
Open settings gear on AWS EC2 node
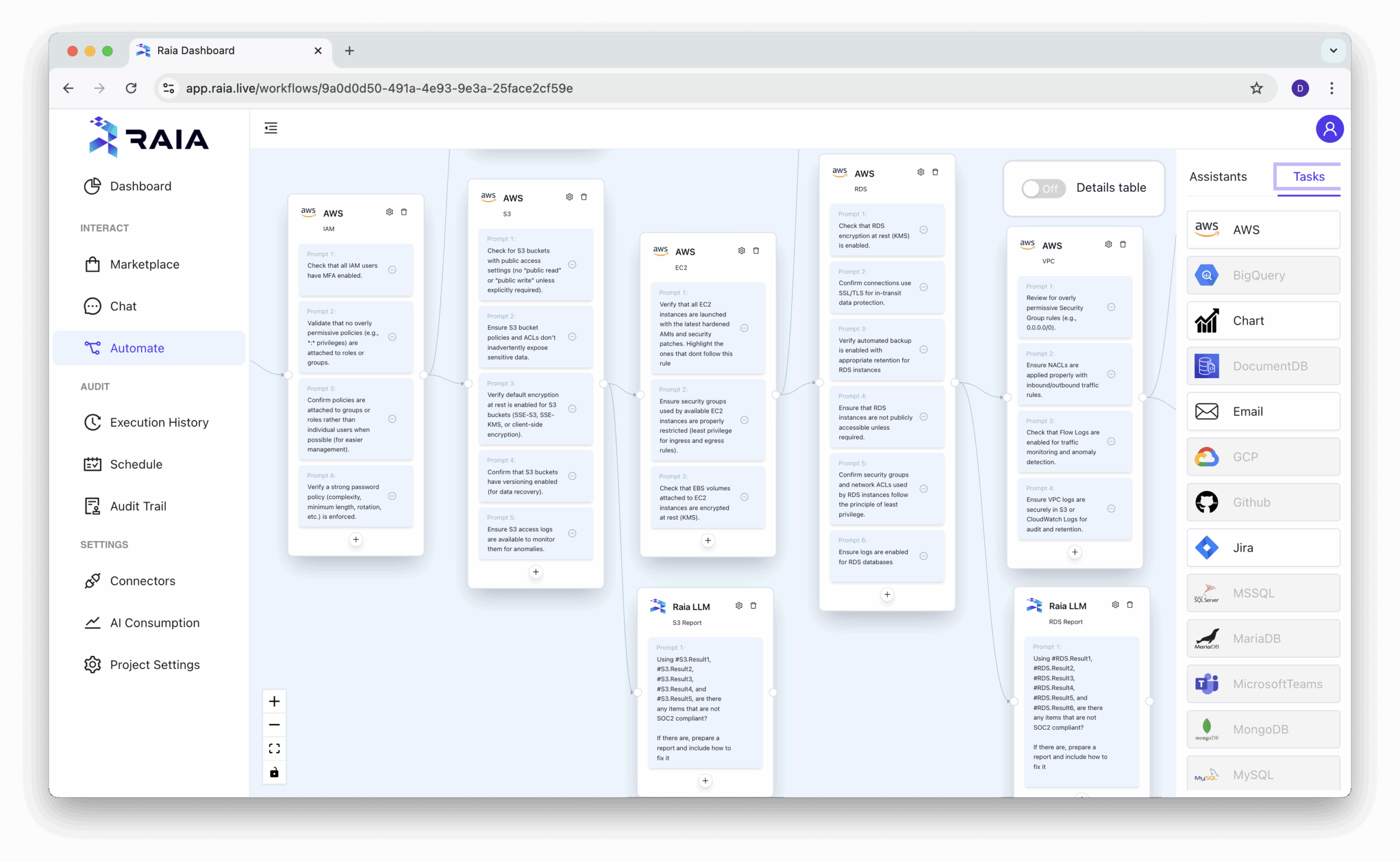coord(742,251)
